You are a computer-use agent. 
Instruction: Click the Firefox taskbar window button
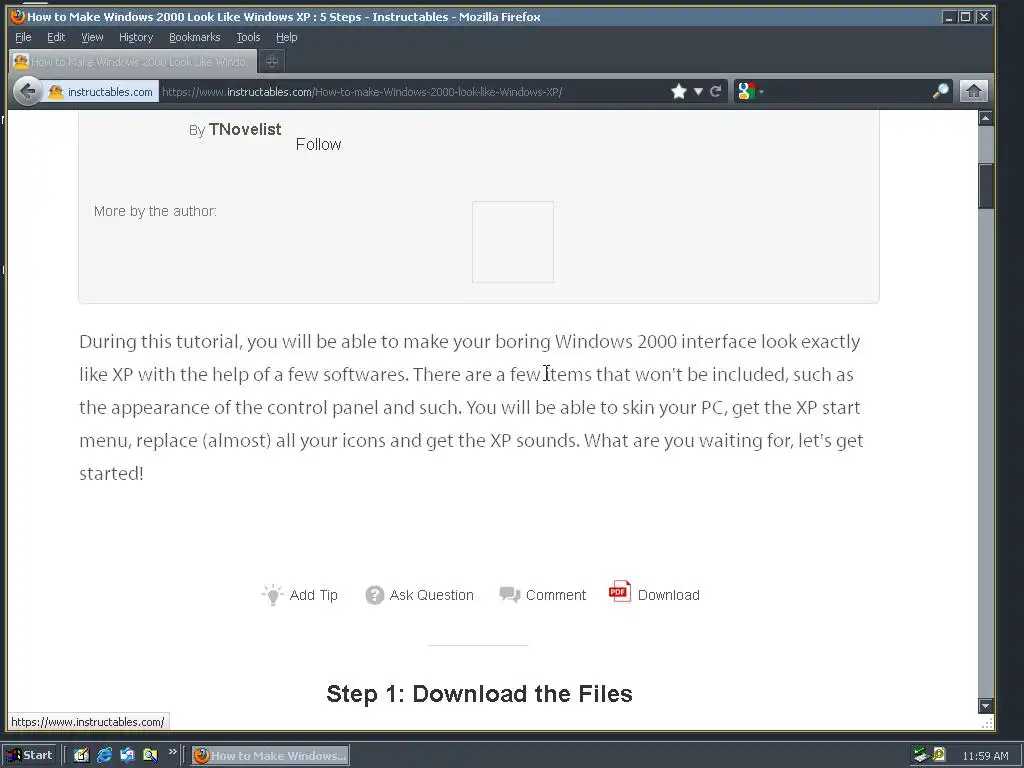pyautogui.click(x=270, y=756)
